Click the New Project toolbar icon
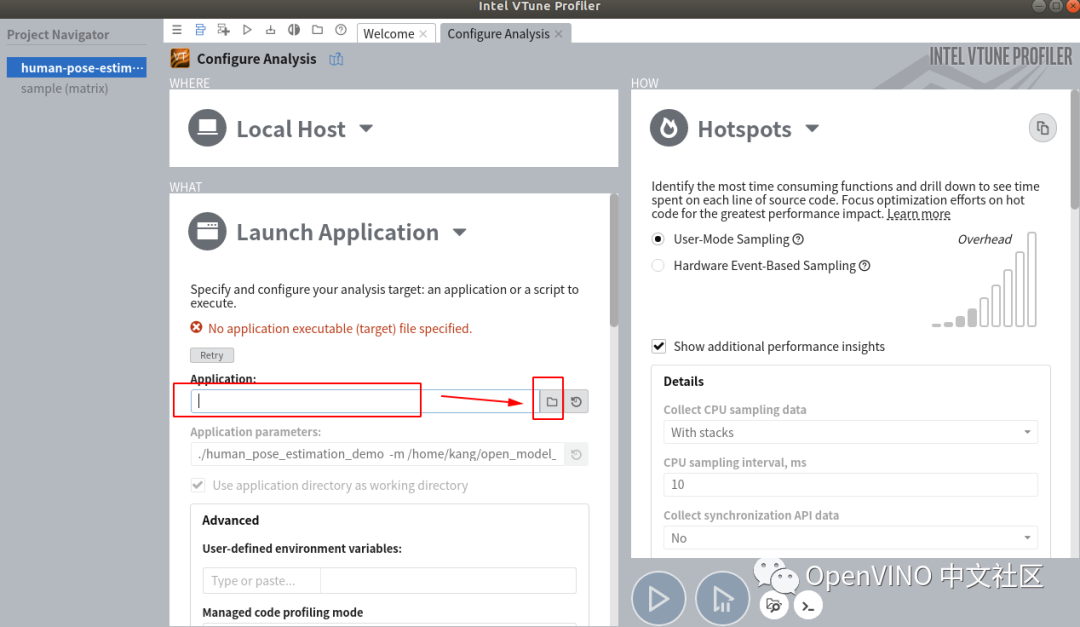Viewport: 1080px width, 627px height. (200, 30)
